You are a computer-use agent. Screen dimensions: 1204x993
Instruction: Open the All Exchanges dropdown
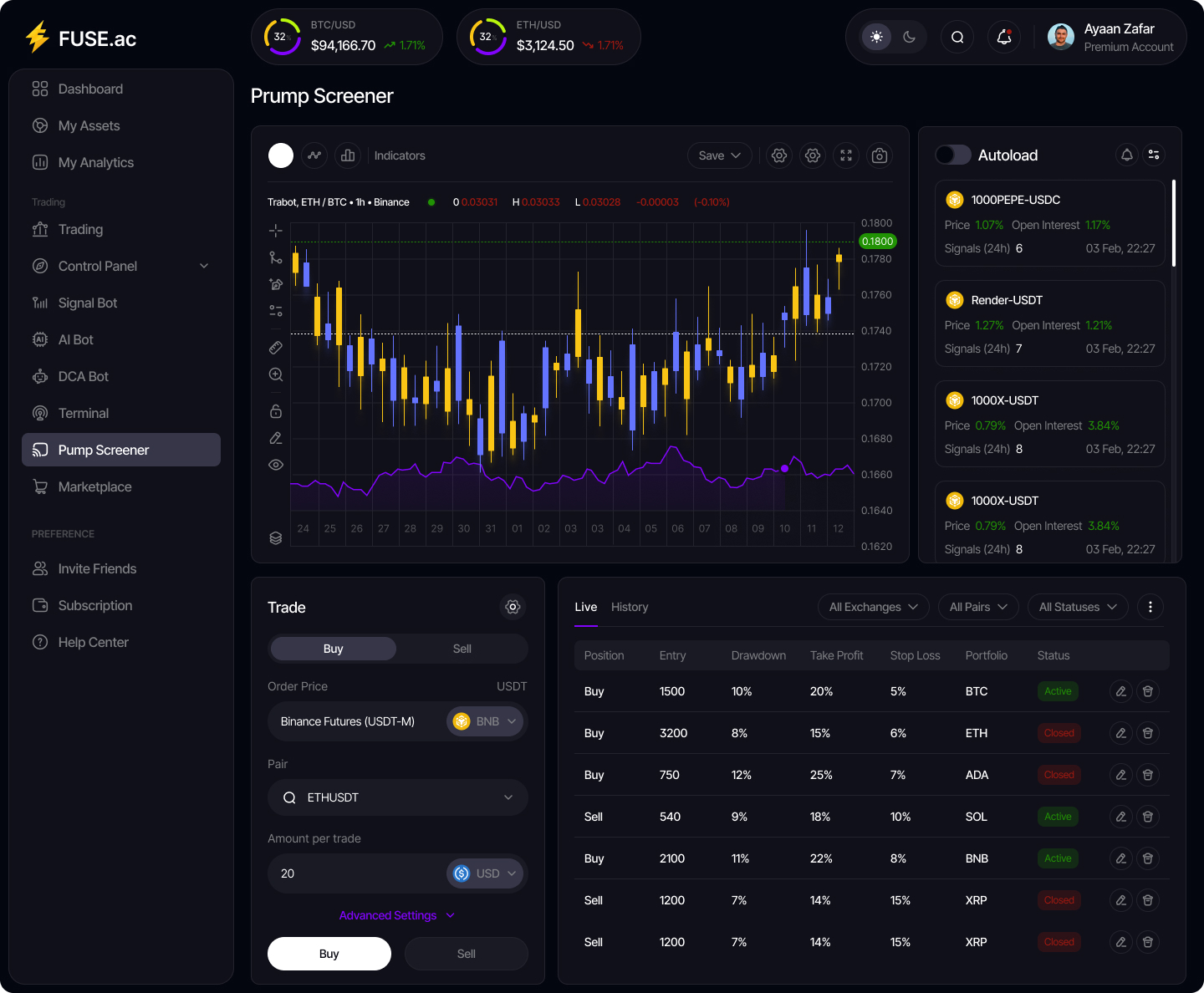pyautogui.click(x=873, y=607)
